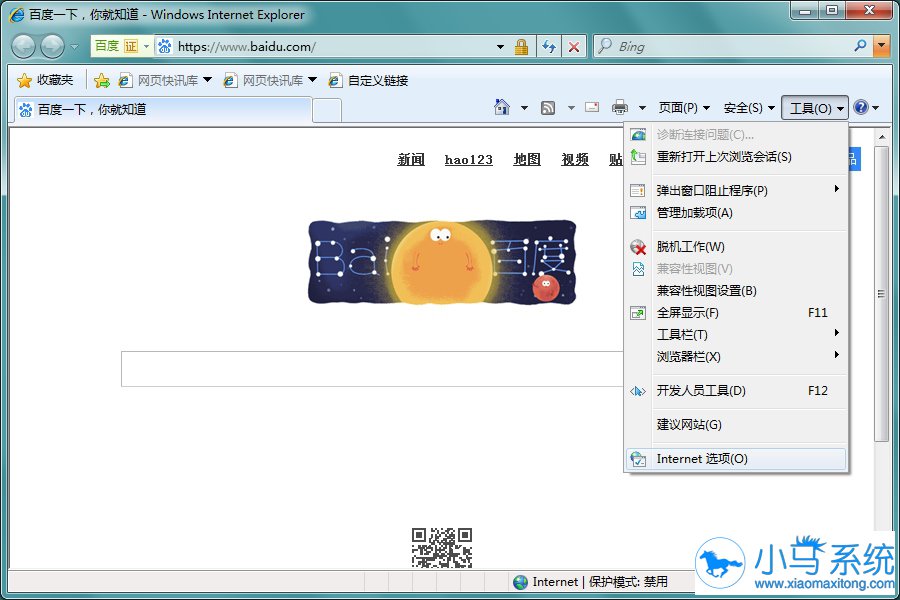
Task: Click the 新闻 link on Baidu
Action: pyautogui.click(x=411, y=160)
